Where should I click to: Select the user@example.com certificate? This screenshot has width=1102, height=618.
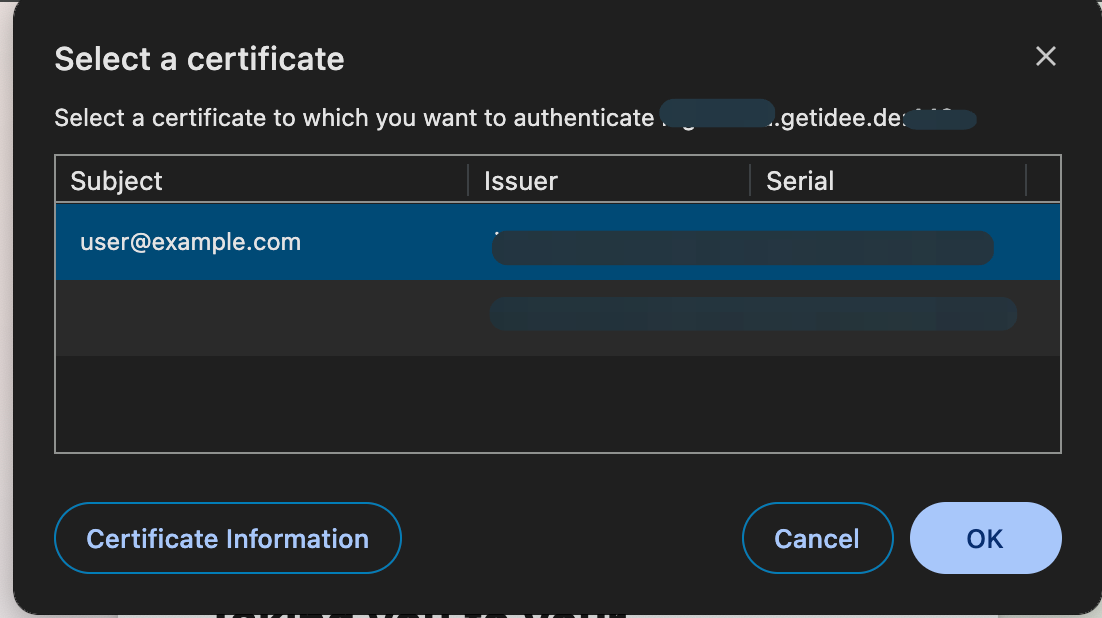(x=190, y=242)
